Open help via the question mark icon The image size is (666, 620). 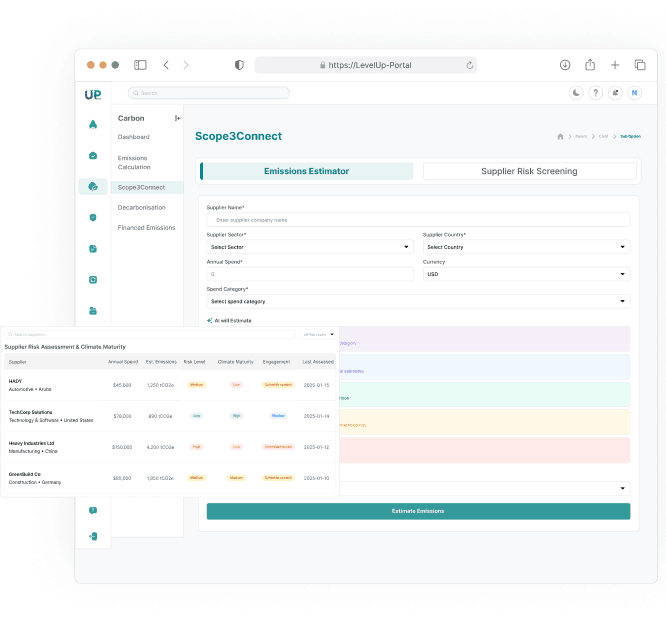point(595,93)
